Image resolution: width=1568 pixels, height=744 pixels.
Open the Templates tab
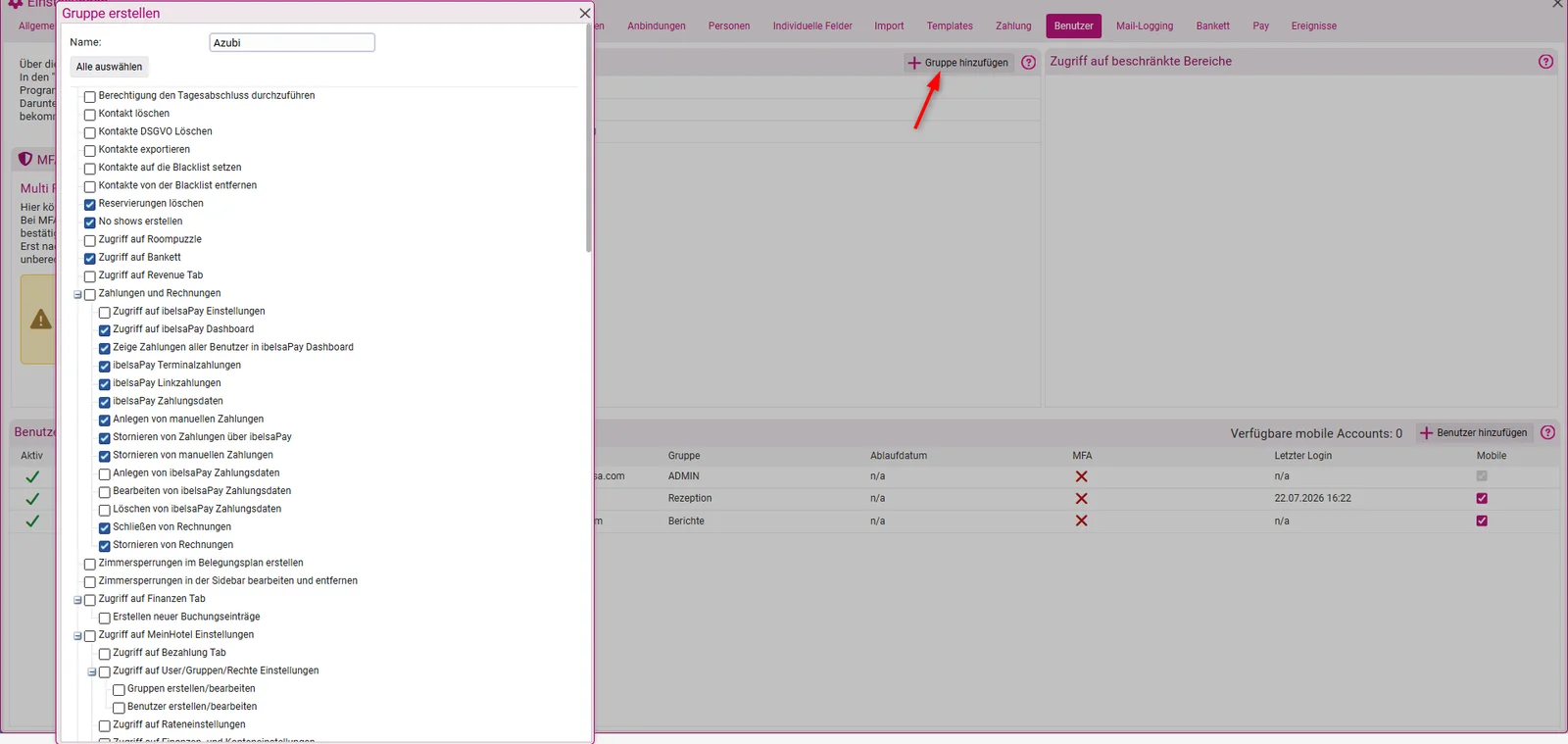[x=950, y=26]
